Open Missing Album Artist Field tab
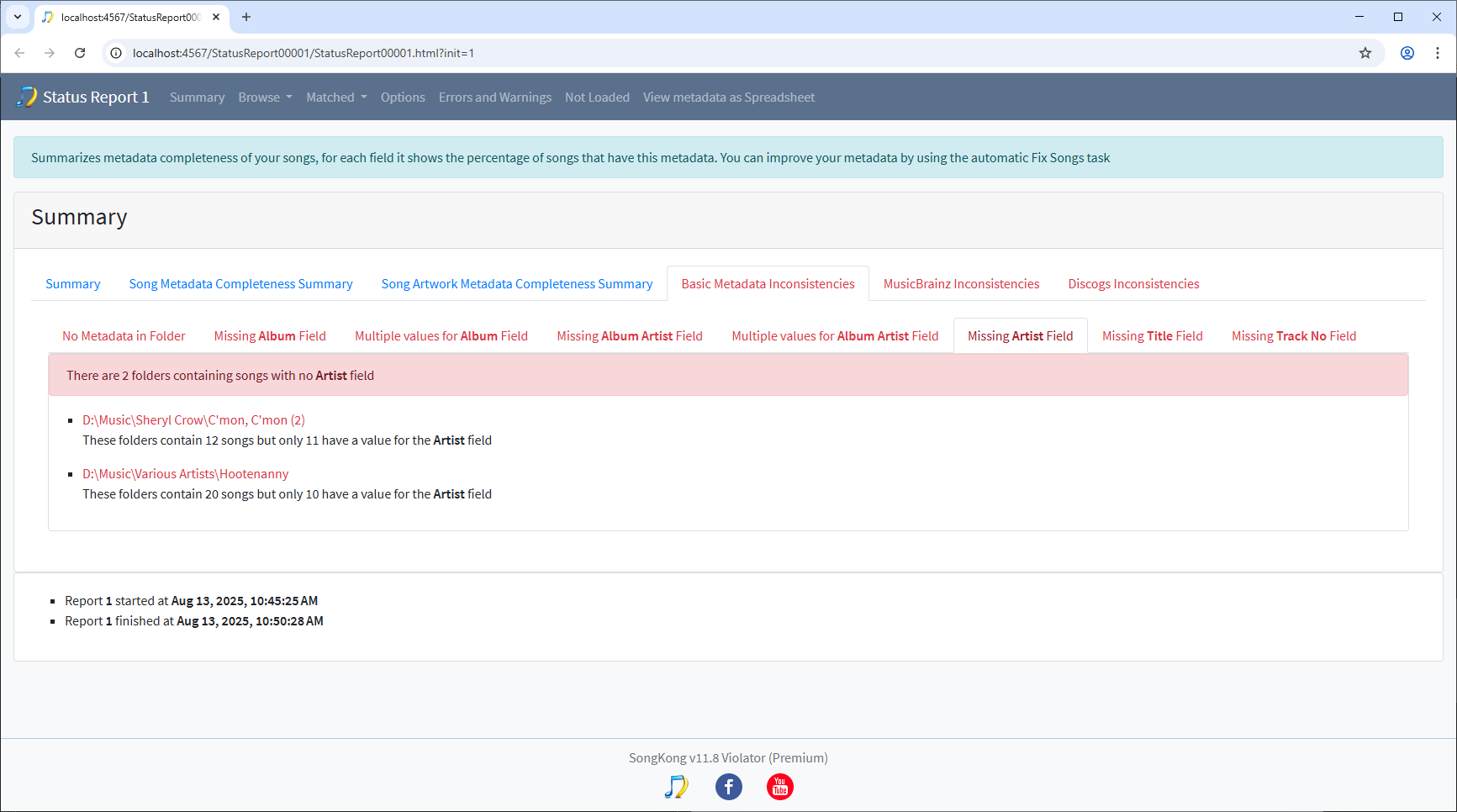Screen dimensions: 1457x812 click(x=630, y=336)
